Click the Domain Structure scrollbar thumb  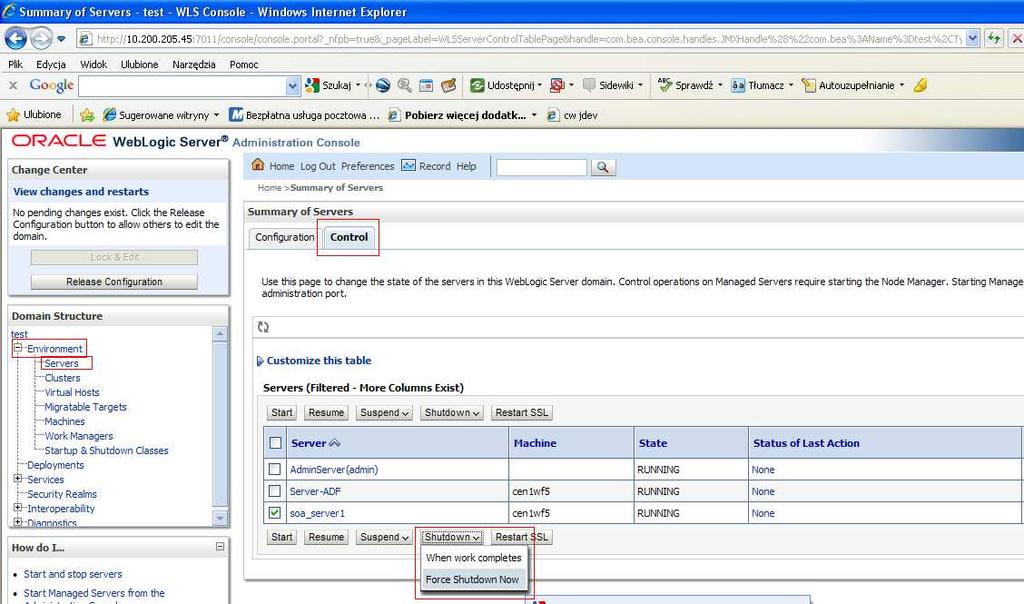tap(220, 424)
